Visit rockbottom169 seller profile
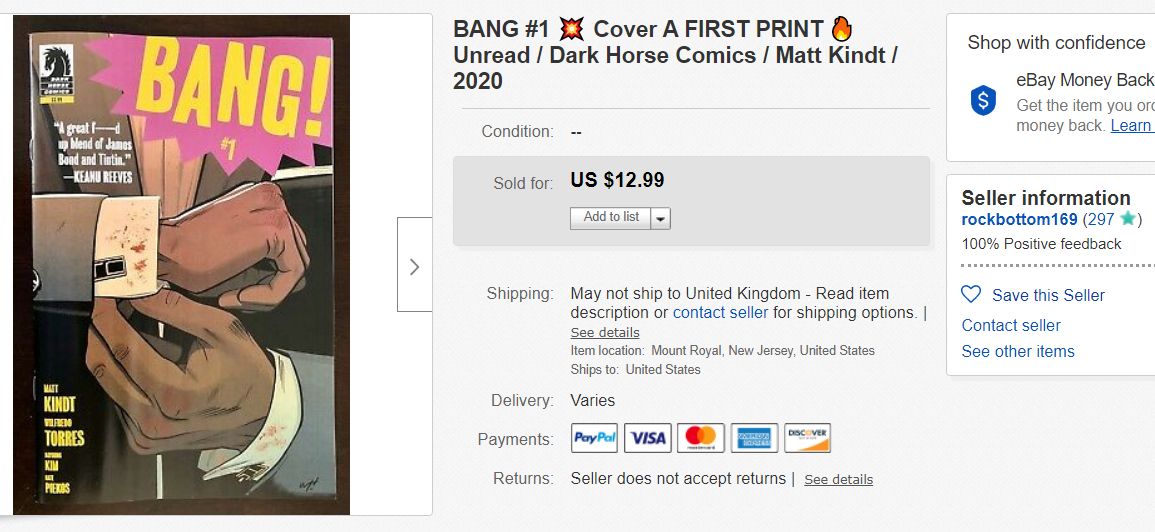Image resolution: width=1155 pixels, height=532 pixels. (1019, 219)
